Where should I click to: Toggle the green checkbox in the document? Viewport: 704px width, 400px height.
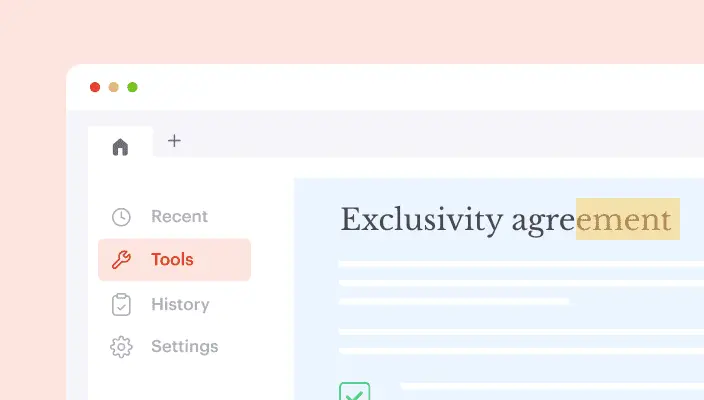click(x=354, y=391)
